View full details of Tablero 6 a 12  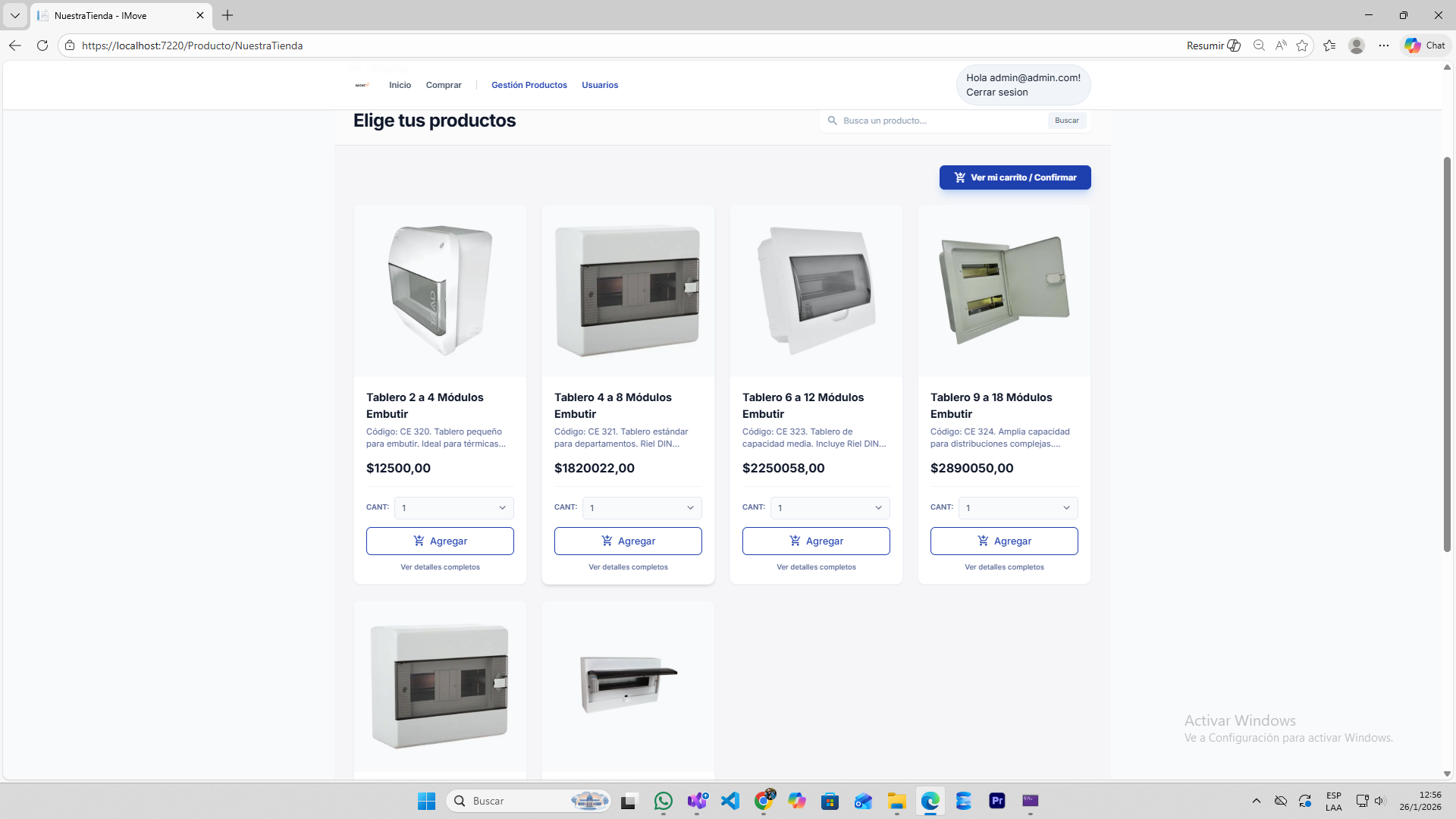(x=816, y=566)
